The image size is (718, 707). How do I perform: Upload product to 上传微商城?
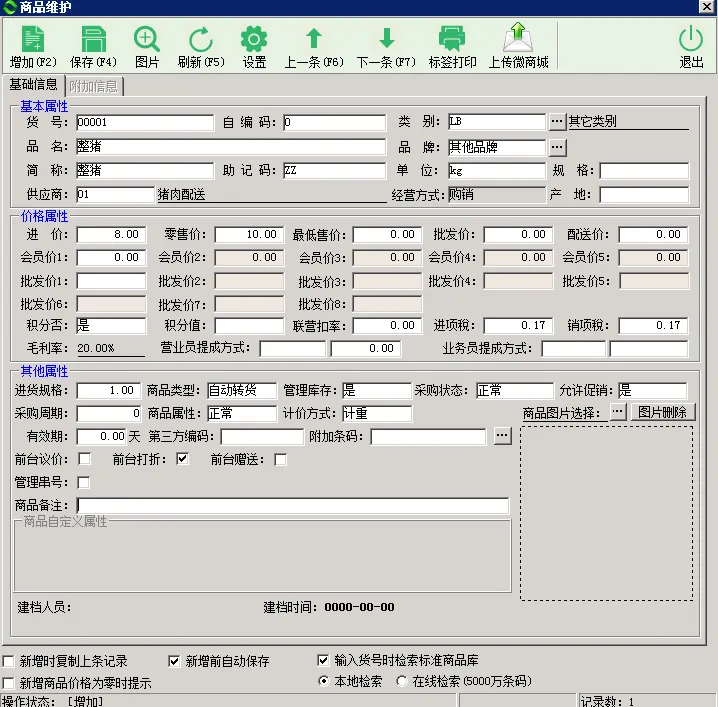(518, 47)
